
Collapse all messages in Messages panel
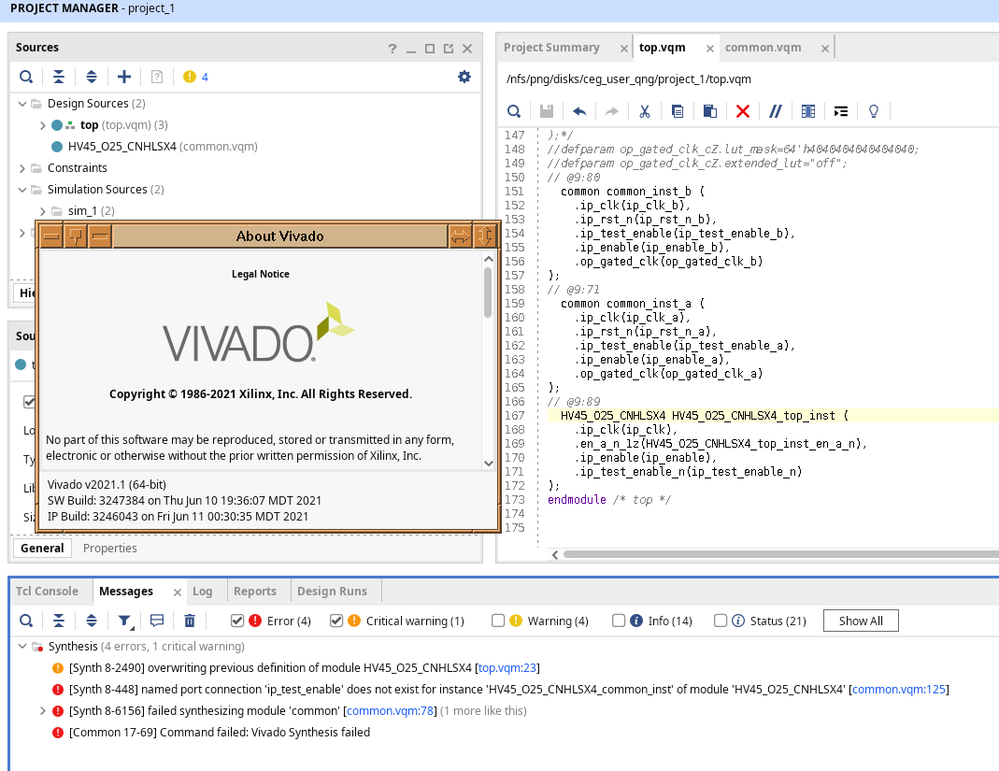[59, 621]
